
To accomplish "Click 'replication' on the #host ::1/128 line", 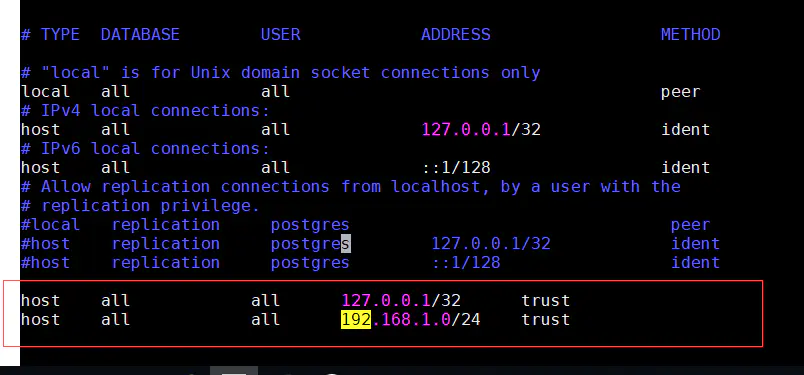I will point(166,263).
